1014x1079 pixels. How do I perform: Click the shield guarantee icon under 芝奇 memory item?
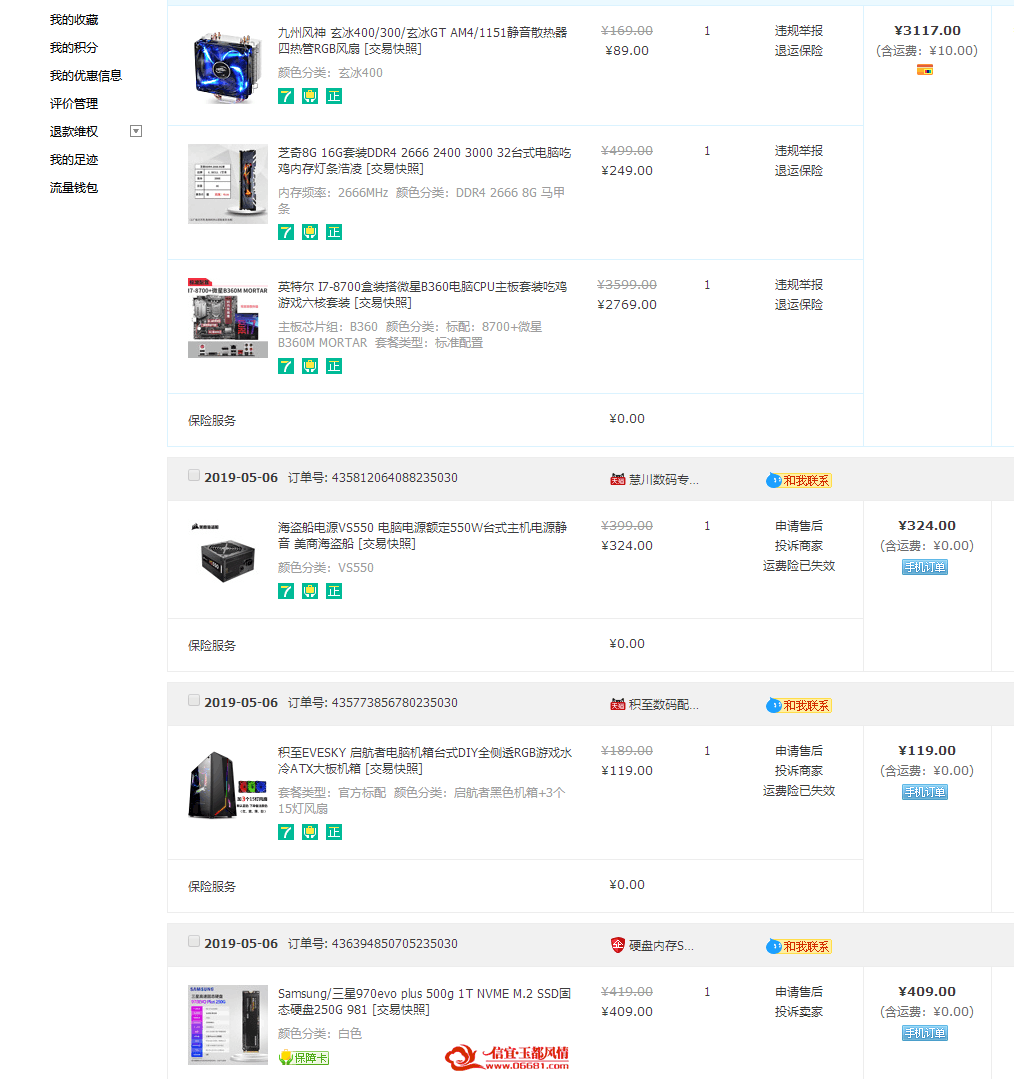coord(310,233)
